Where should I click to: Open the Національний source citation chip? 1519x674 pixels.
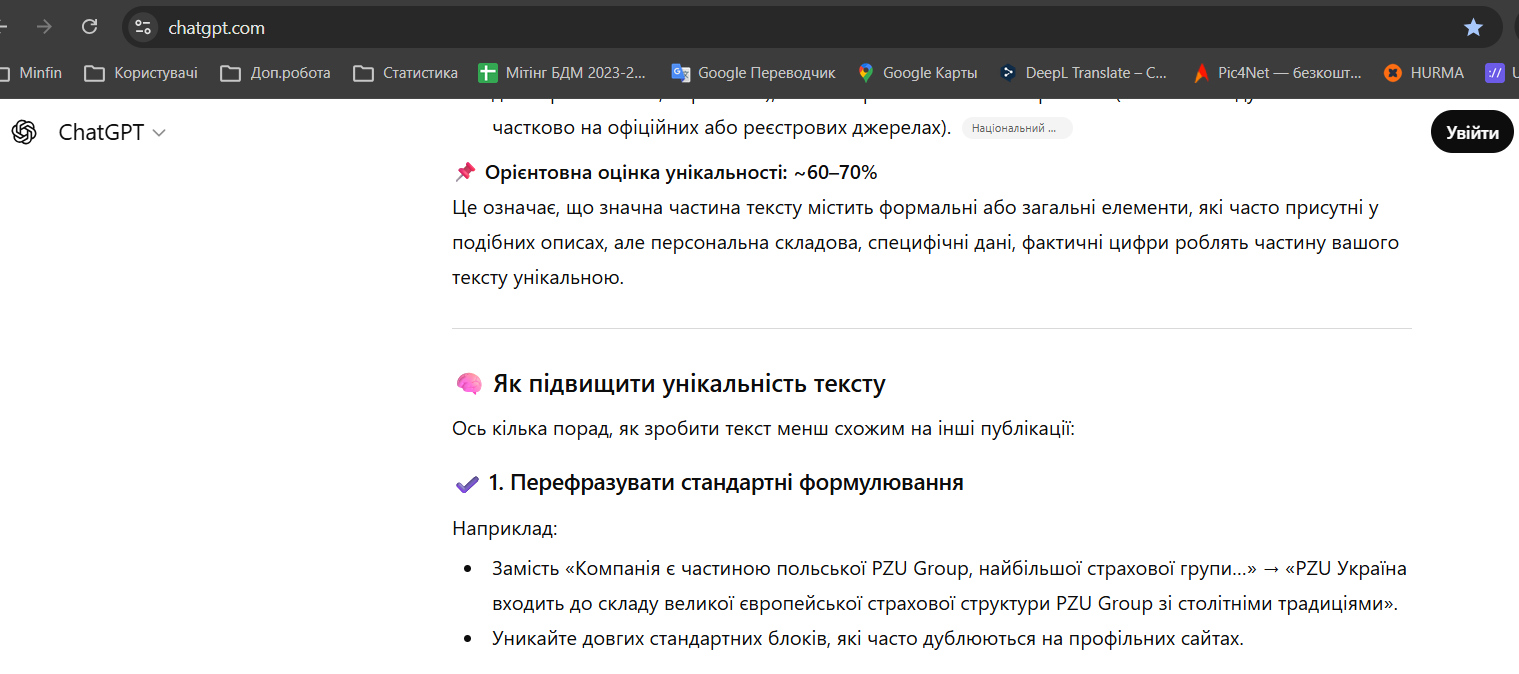(1017, 128)
